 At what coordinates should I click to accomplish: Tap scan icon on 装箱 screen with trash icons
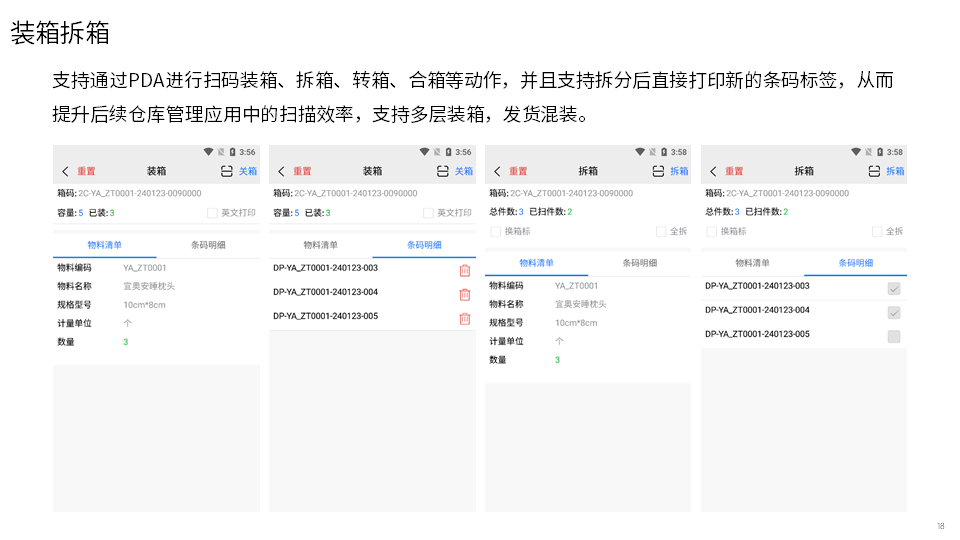pyautogui.click(x=442, y=171)
